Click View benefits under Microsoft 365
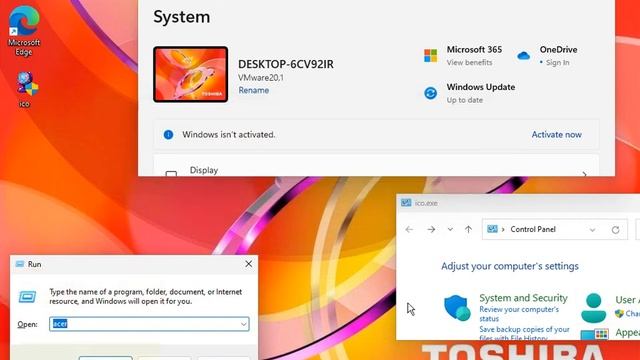The image size is (640, 360). [469, 62]
